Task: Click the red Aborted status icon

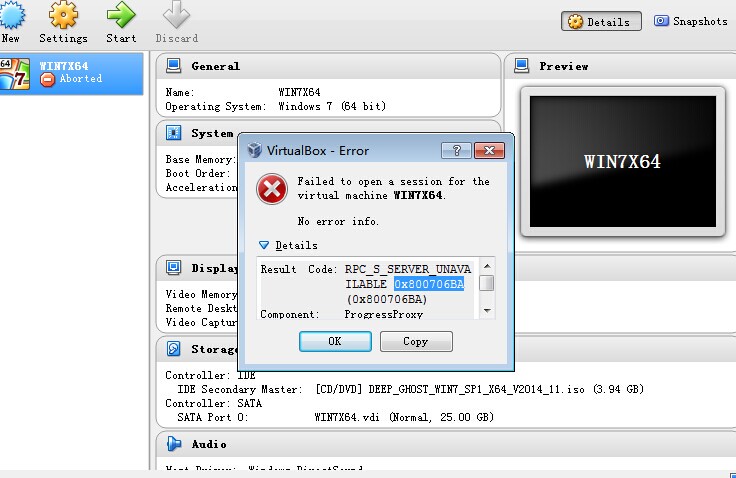Action: (47, 79)
